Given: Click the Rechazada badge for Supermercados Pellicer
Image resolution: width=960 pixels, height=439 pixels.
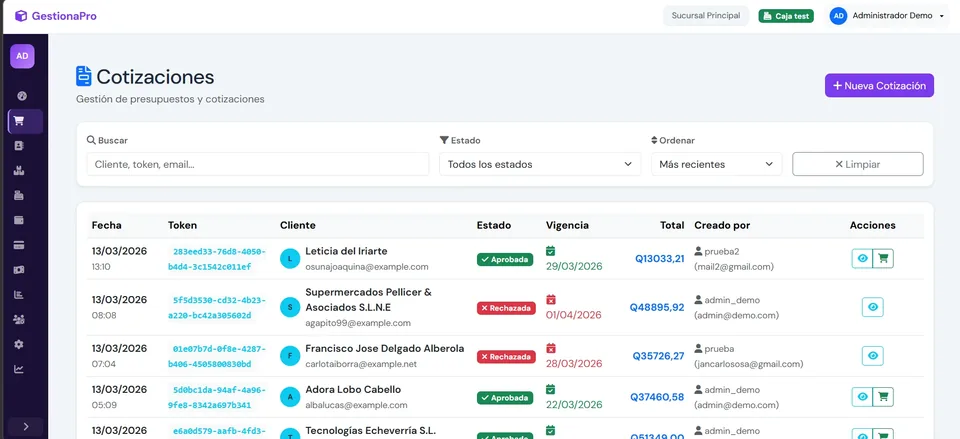Looking at the screenshot, I should (x=506, y=308).
